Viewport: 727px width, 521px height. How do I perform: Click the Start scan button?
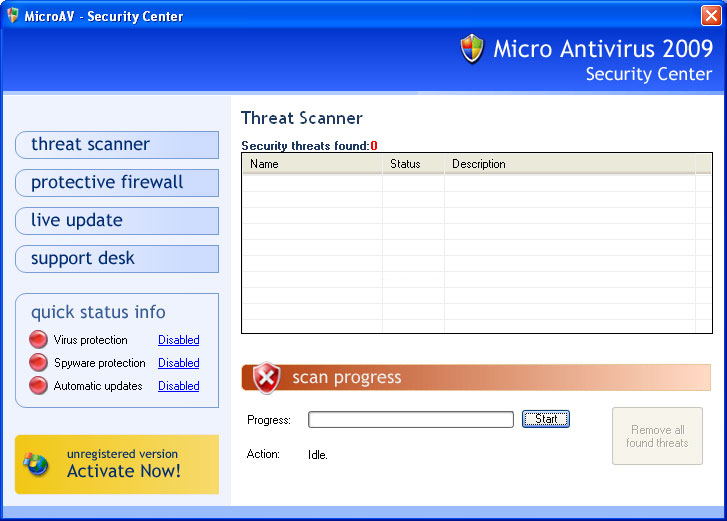coord(546,419)
